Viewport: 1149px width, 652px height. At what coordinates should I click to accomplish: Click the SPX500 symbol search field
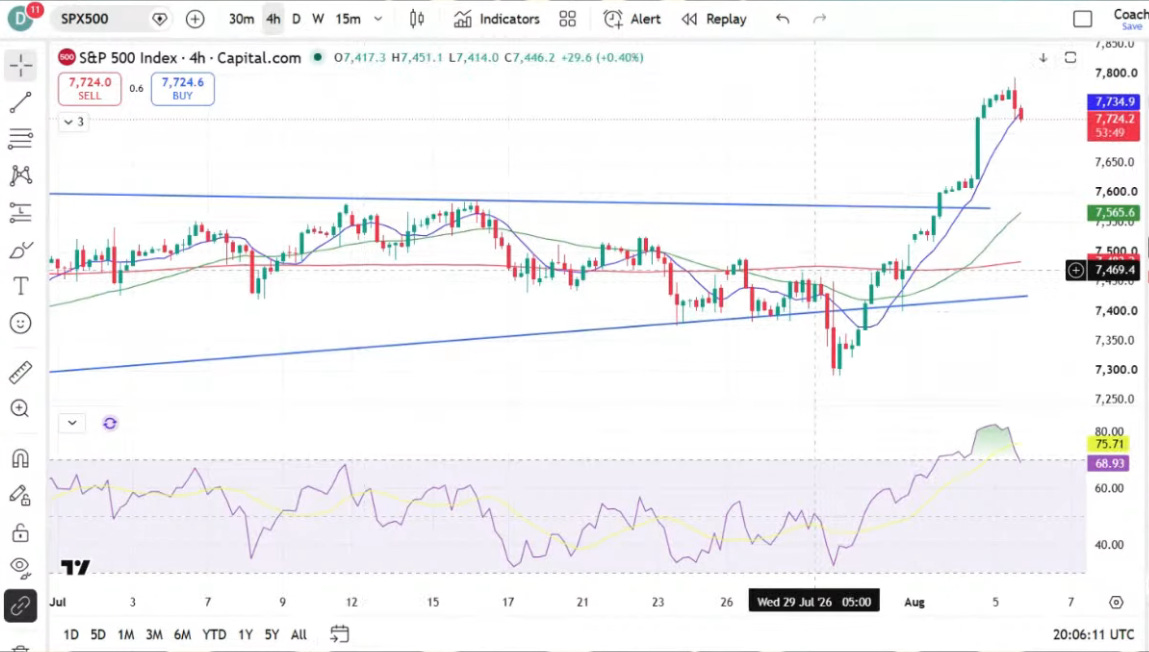[110, 19]
